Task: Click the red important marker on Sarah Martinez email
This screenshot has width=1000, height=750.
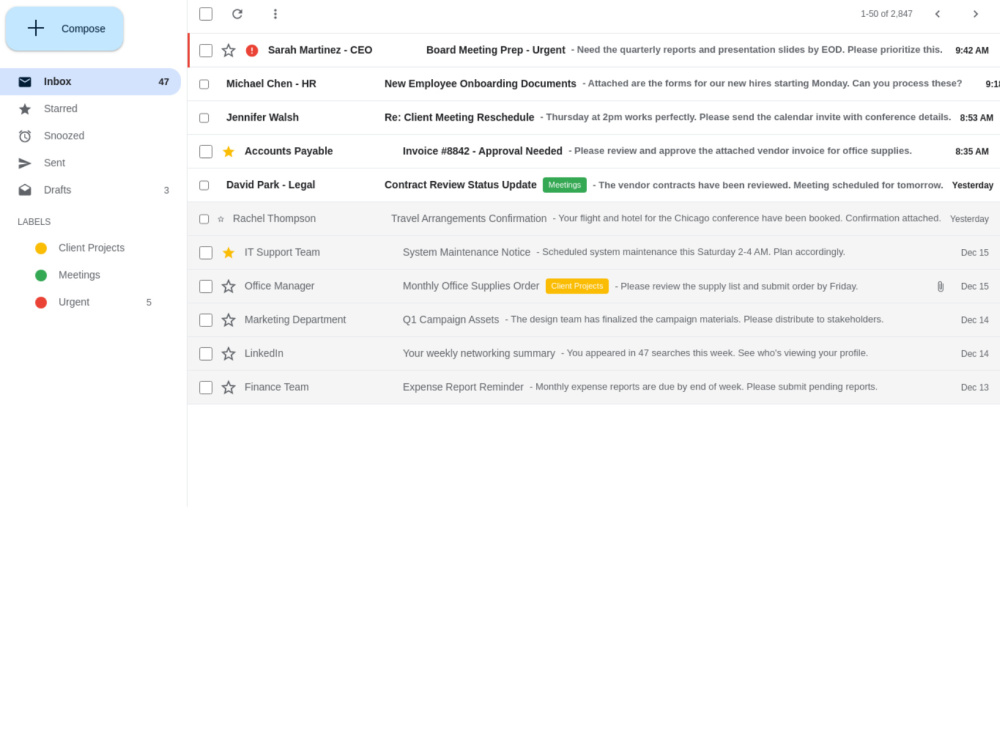Action: tap(252, 50)
